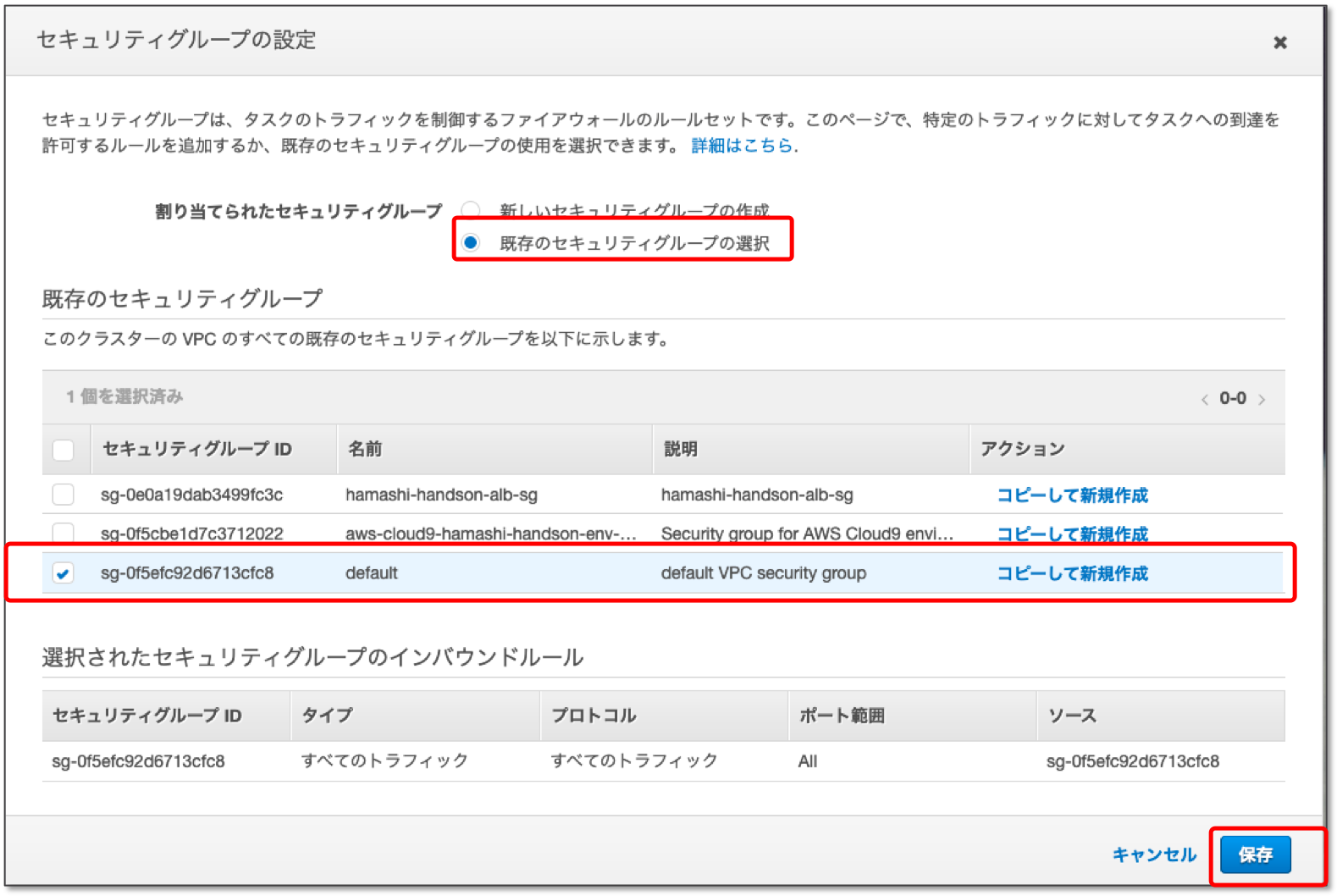Go to next page of security groups

tap(1262, 399)
